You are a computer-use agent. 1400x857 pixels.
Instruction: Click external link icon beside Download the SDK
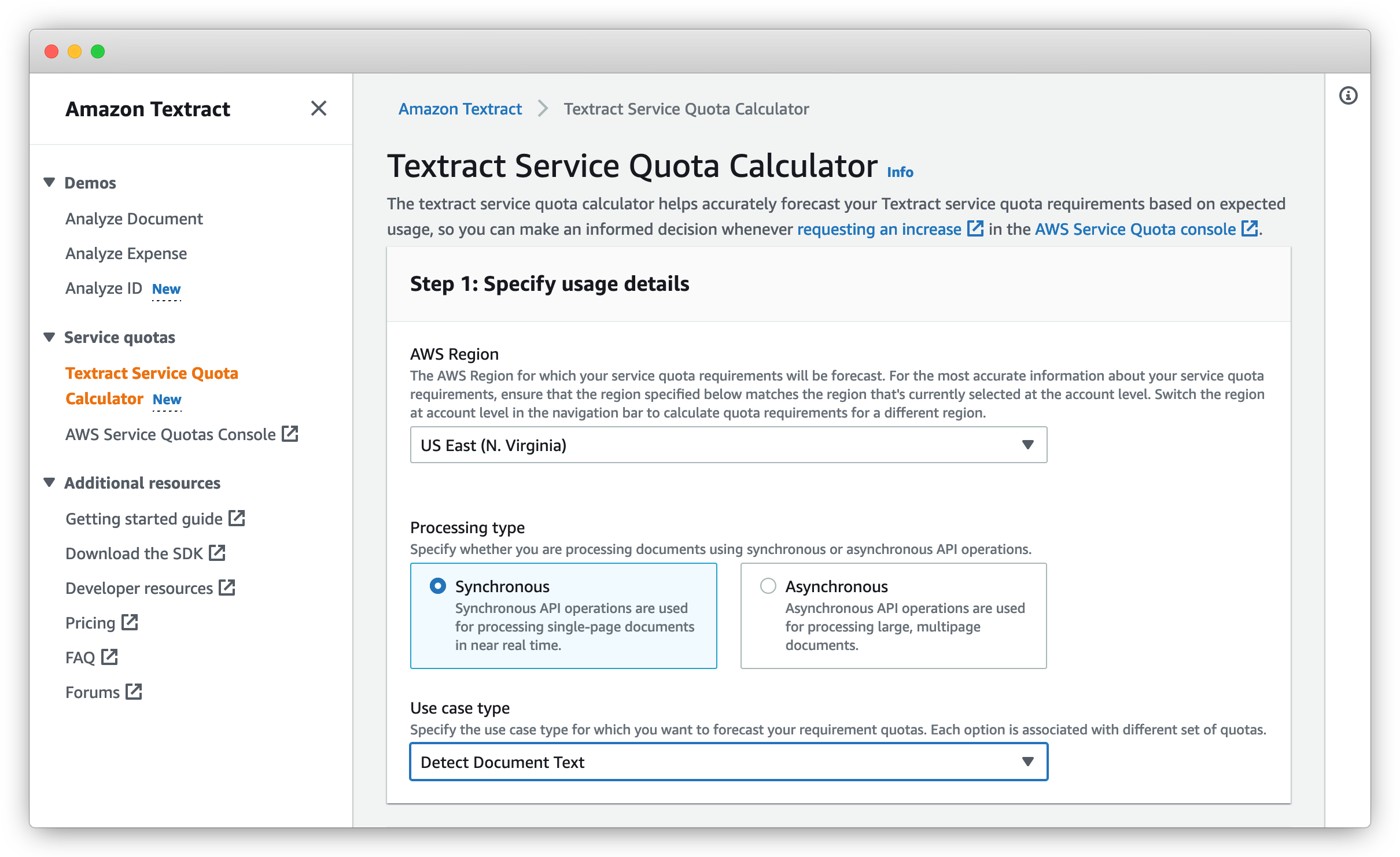click(217, 553)
